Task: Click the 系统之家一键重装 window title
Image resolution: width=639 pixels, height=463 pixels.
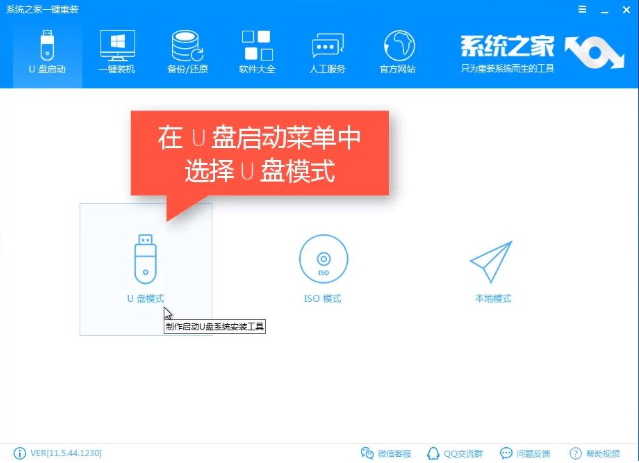Action: coord(42,9)
